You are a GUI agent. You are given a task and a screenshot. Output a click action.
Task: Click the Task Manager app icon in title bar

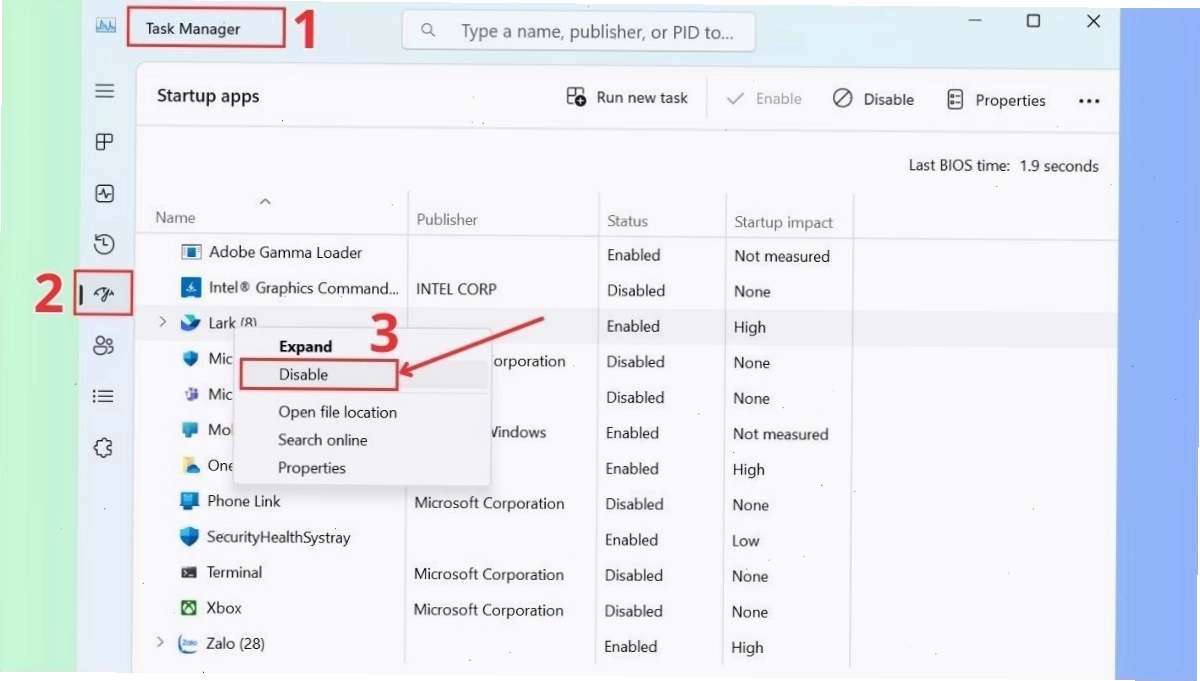point(105,27)
